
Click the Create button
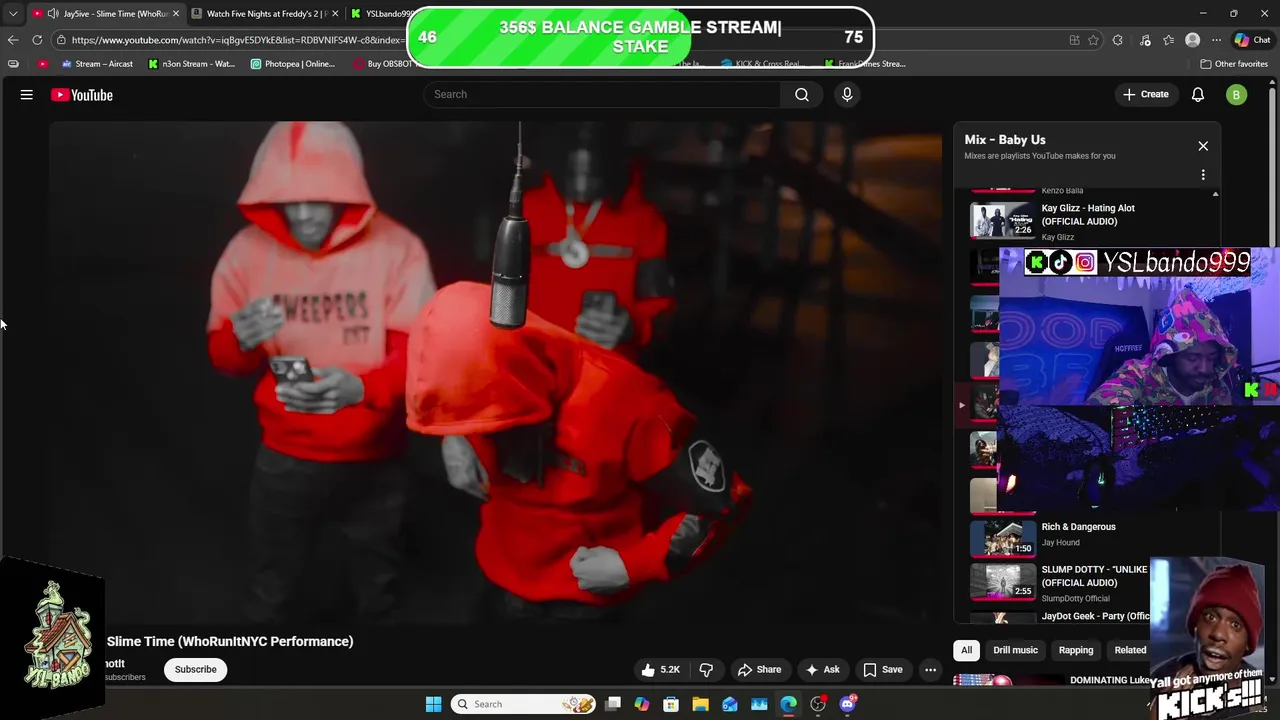[1146, 94]
